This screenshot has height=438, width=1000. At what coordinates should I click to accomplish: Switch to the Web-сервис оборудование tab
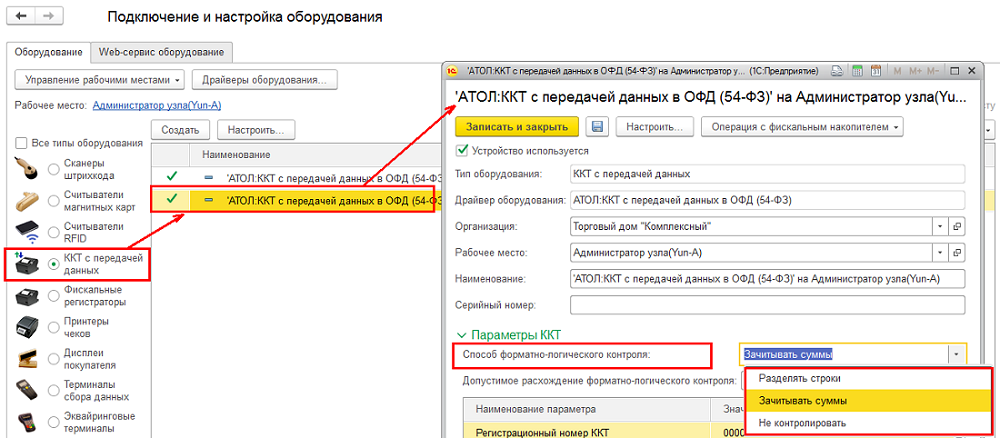coord(161,52)
